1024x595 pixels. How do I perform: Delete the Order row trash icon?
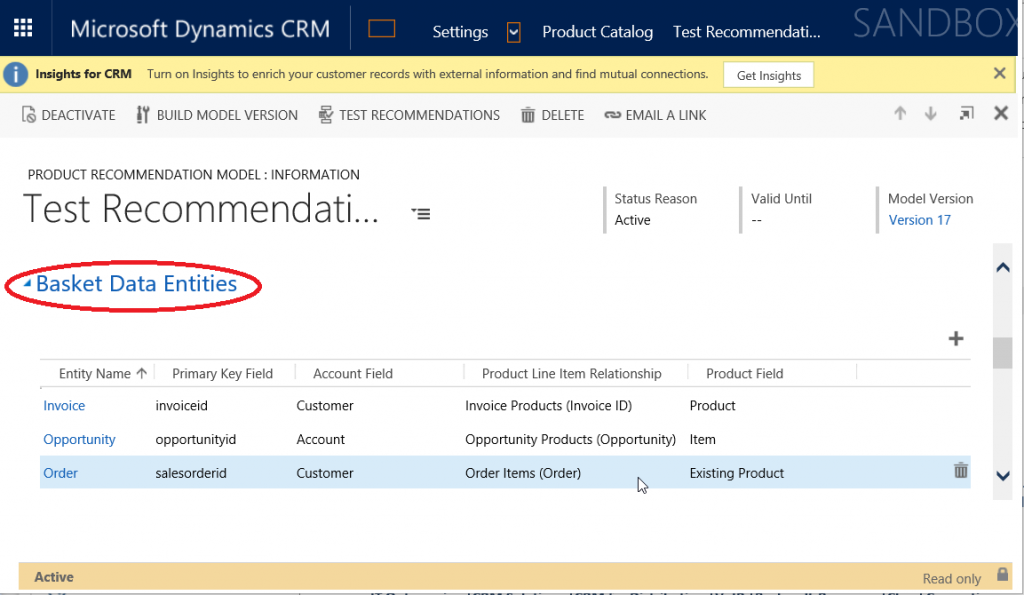(x=961, y=470)
